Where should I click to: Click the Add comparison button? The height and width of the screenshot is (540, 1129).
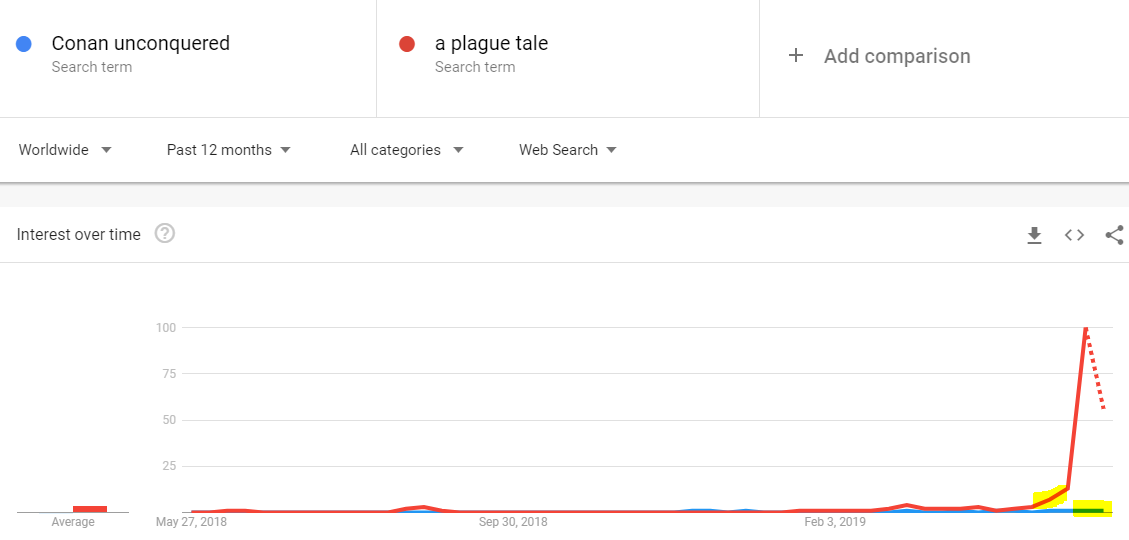pyautogui.click(x=879, y=56)
